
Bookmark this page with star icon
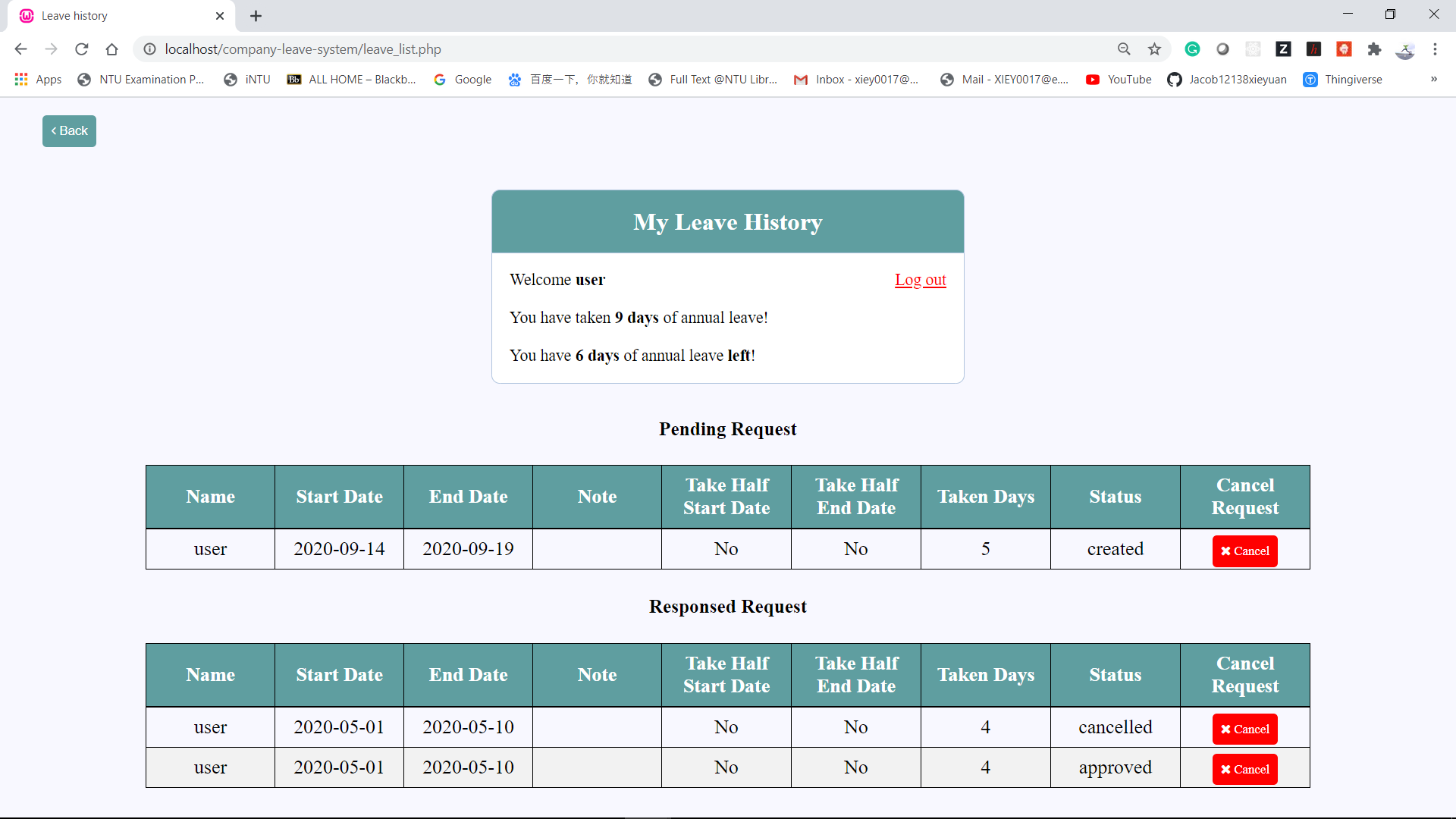click(x=1154, y=49)
